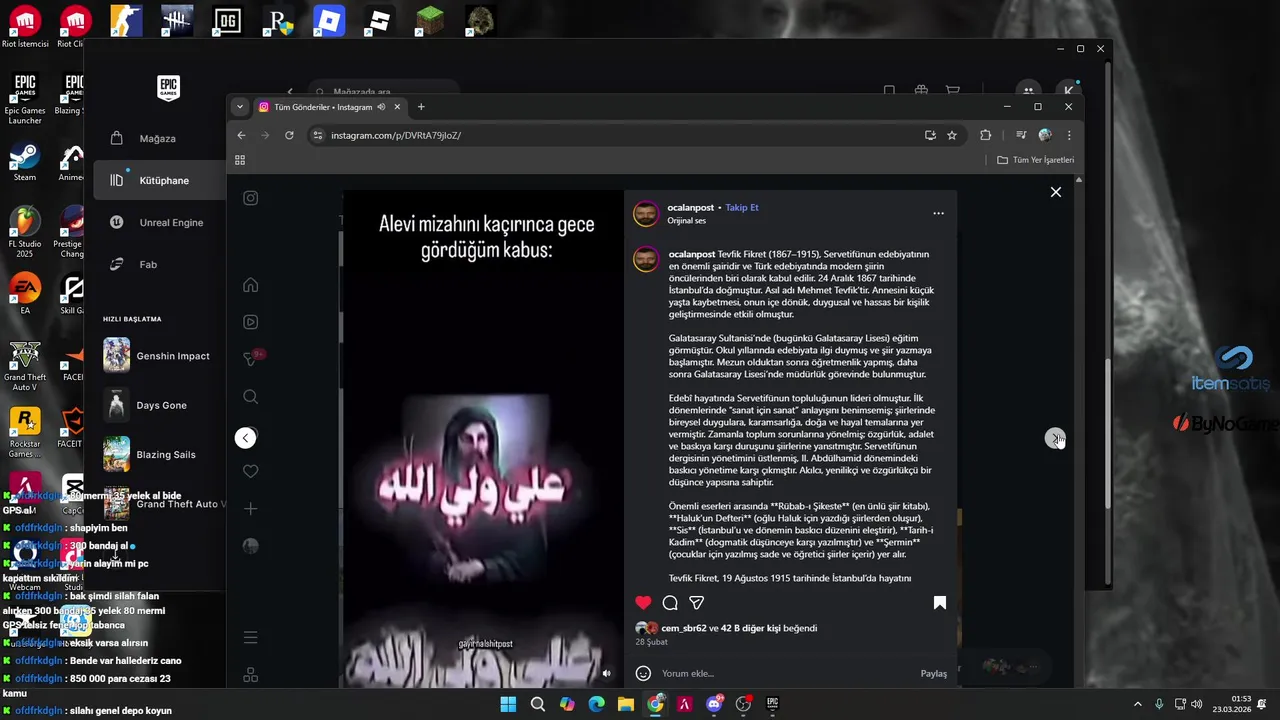
Task: Open Chrome profile avatar
Action: [1045, 135]
